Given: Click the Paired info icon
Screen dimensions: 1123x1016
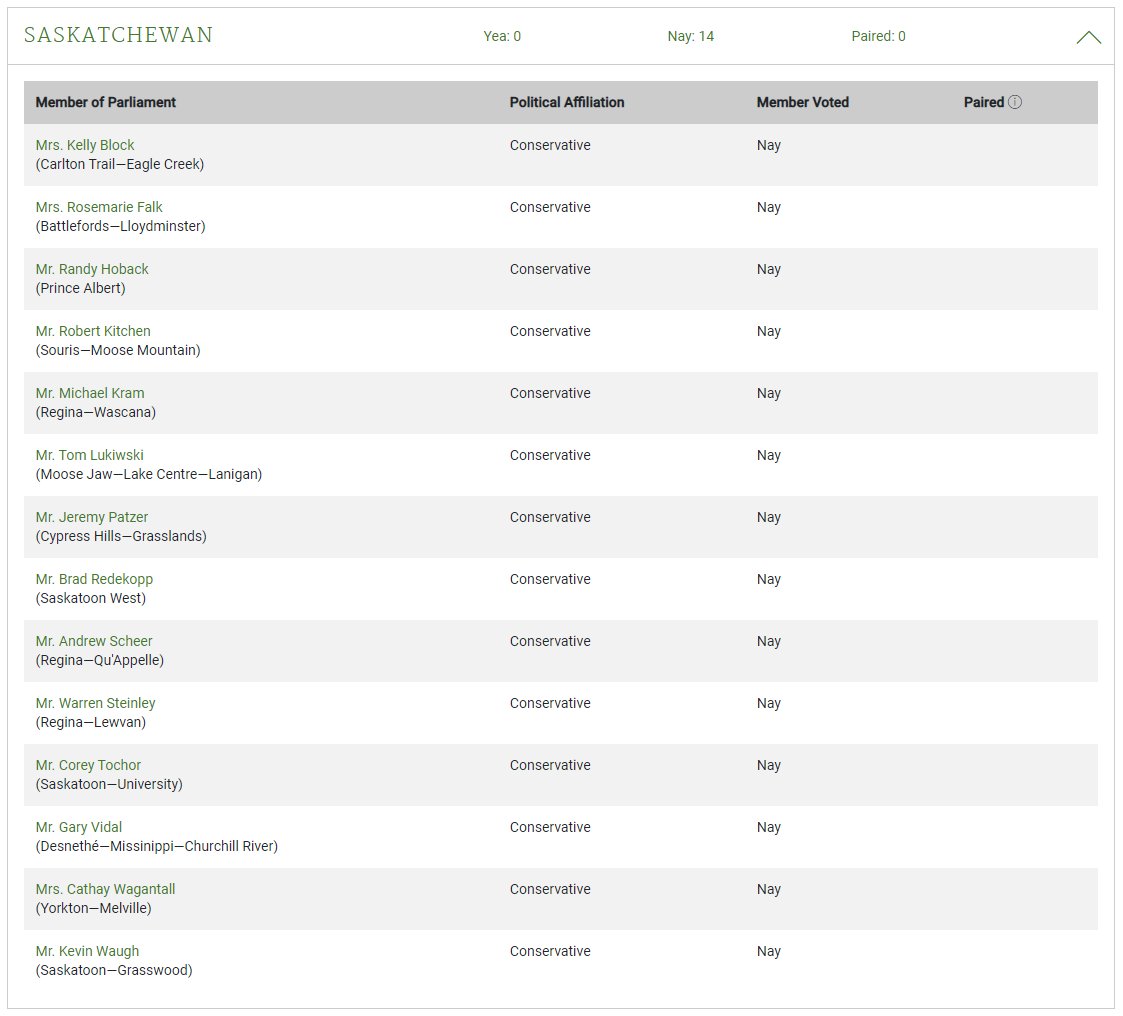Looking at the screenshot, I should pos(1015,102).
